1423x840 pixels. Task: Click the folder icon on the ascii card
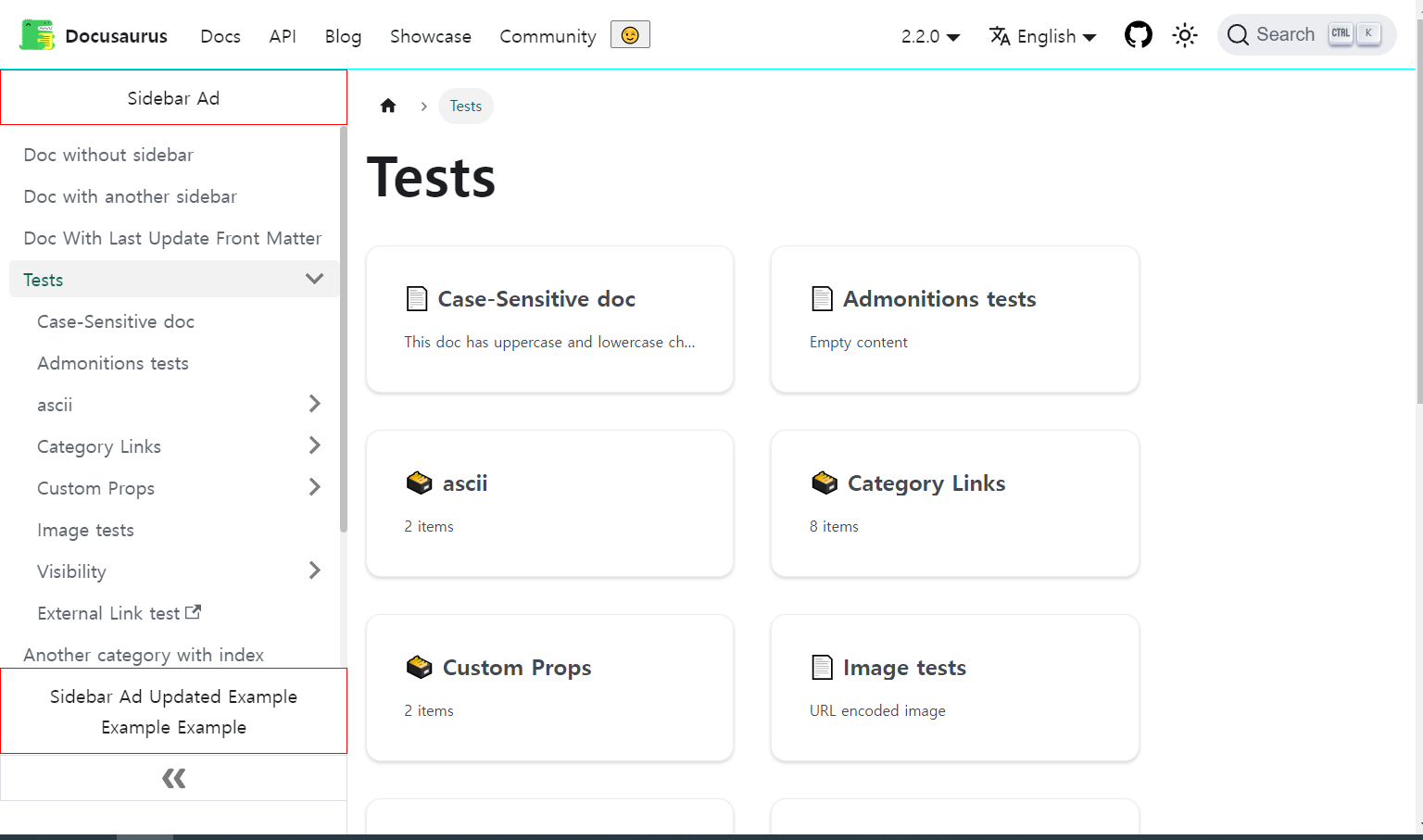419,483
